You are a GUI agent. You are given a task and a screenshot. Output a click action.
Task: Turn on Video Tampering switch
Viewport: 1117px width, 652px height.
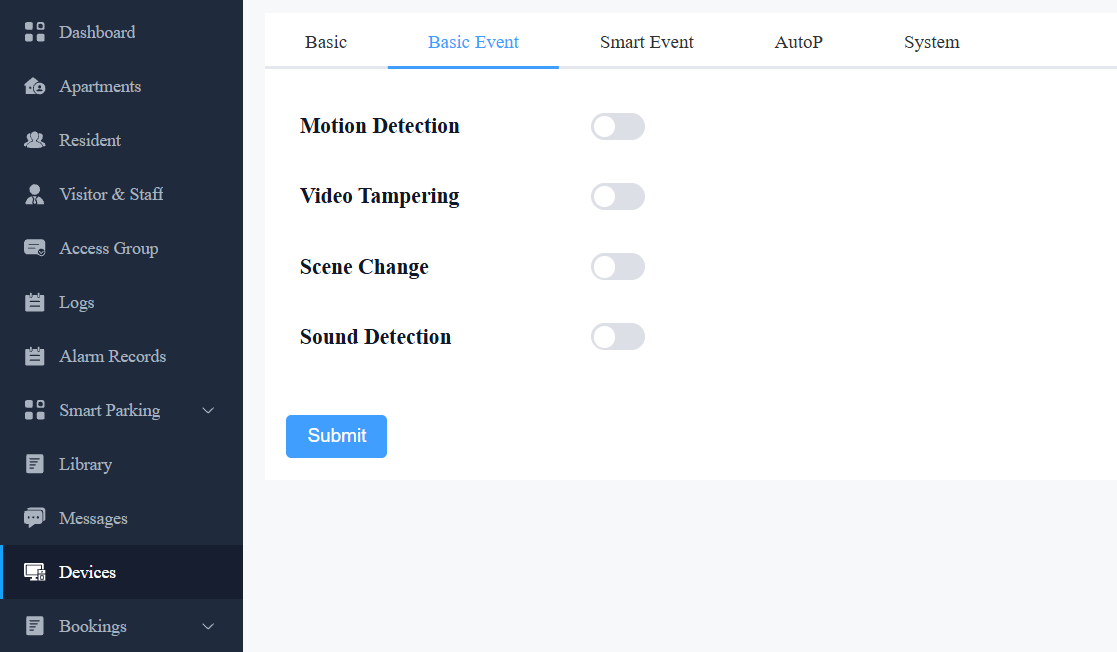pos(618,197)
